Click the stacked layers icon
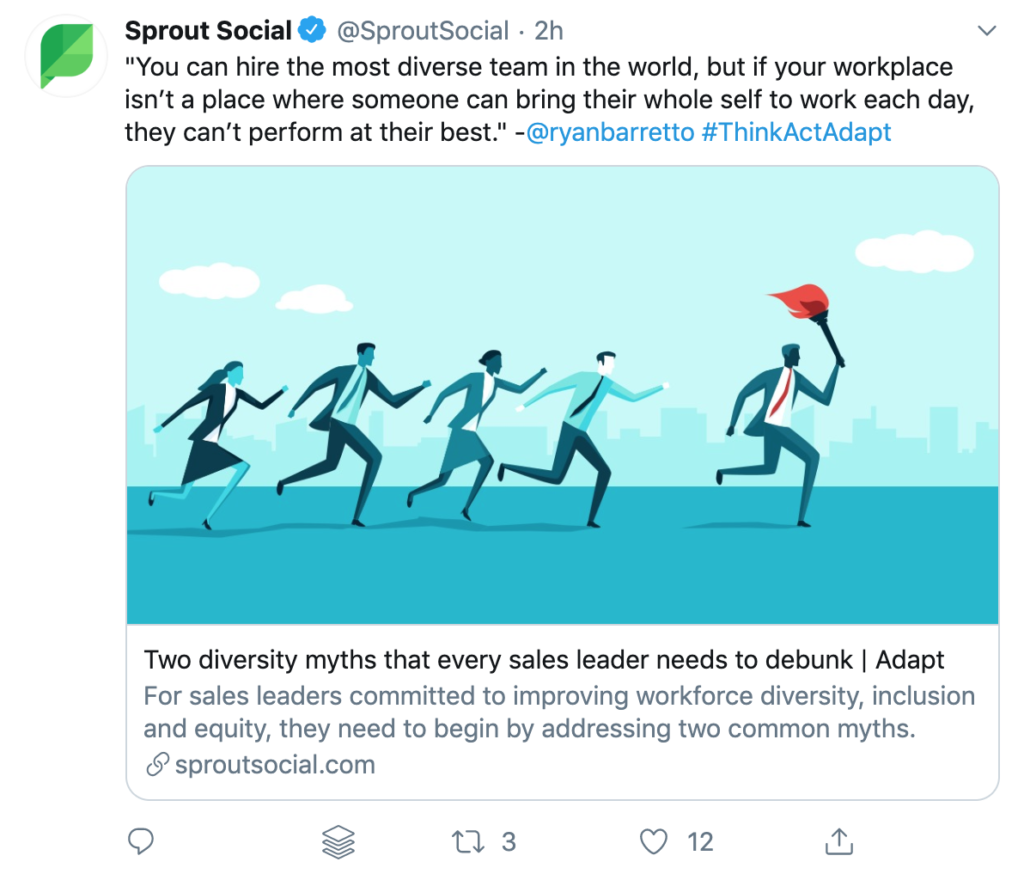 [x=339, y=843]
